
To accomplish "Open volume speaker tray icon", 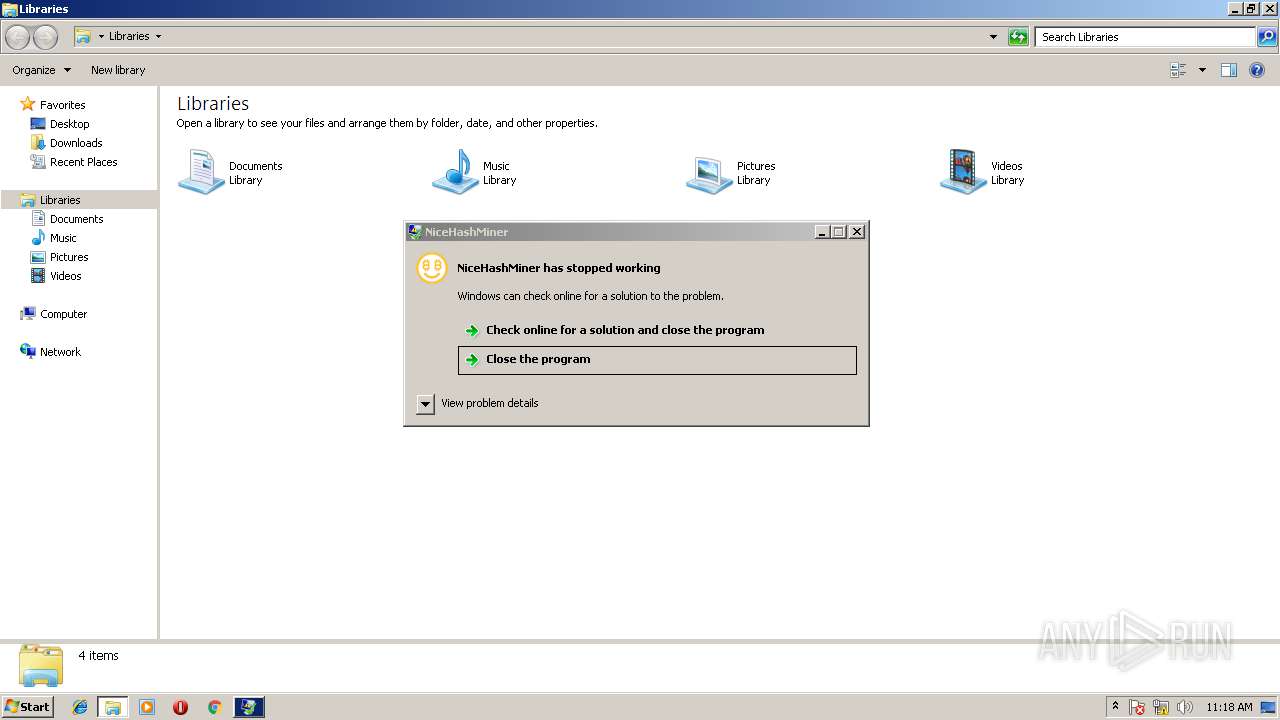I will (1185, 707).
